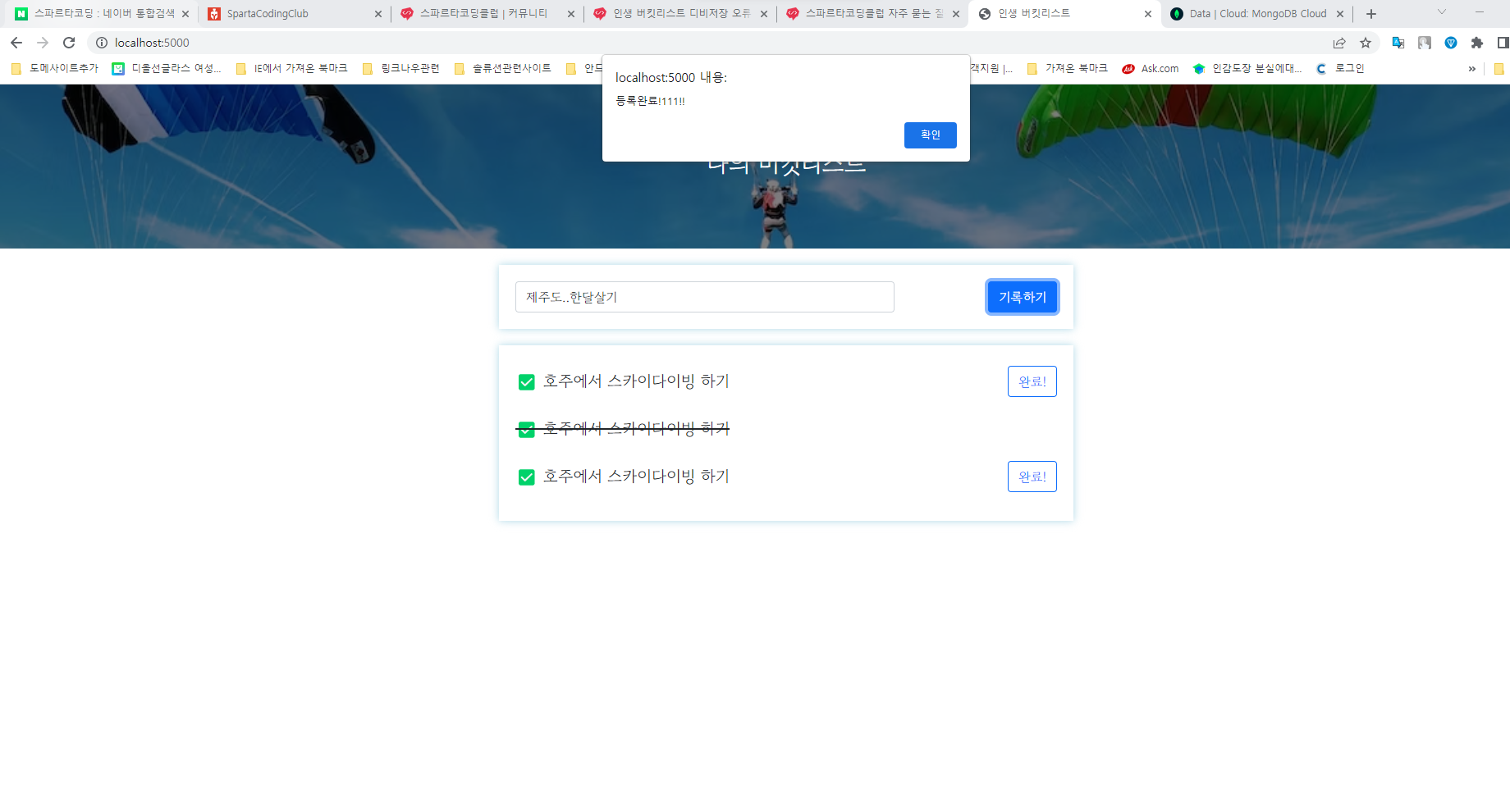Open the other bookmarks folder at far right
1510x812 pixels.
1499,69
